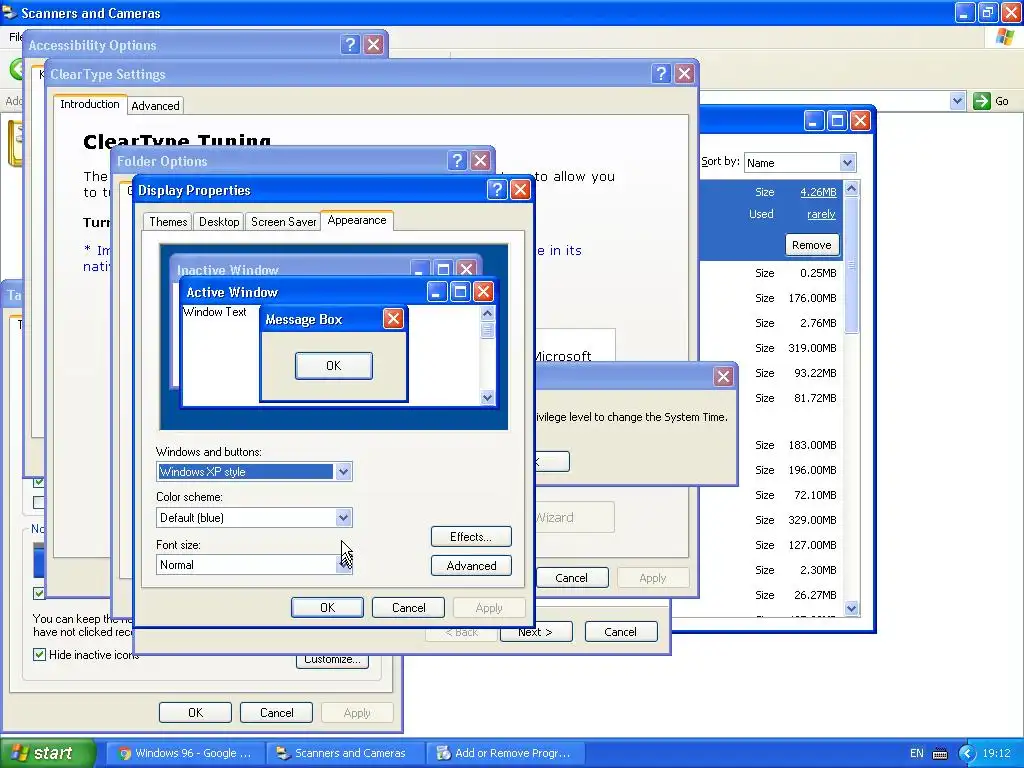The width and height of the screenshot is (1024, 768).
Task: Click Accessibility Options help icon
Action: click(350, 44)
